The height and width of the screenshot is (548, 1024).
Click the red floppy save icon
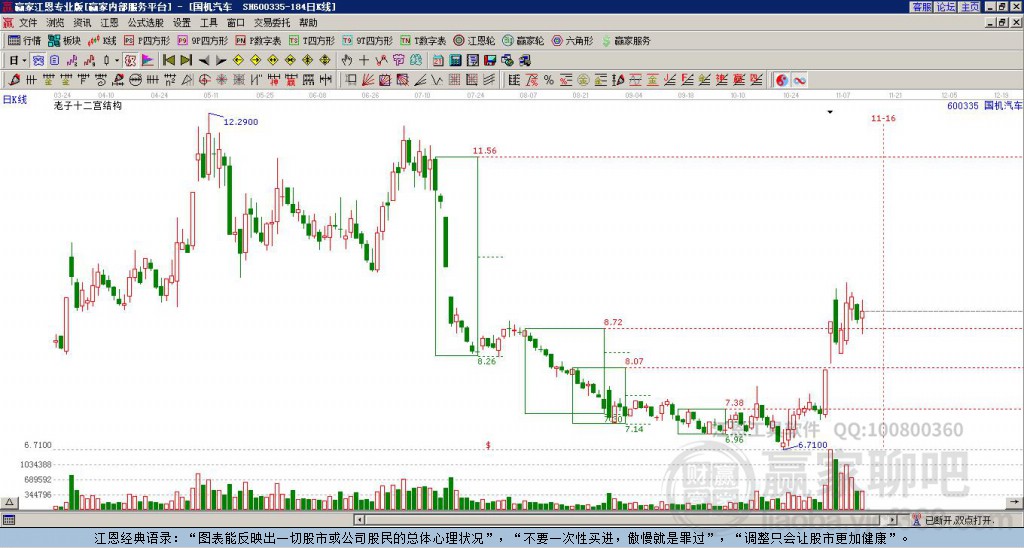(x=490, y=61)
